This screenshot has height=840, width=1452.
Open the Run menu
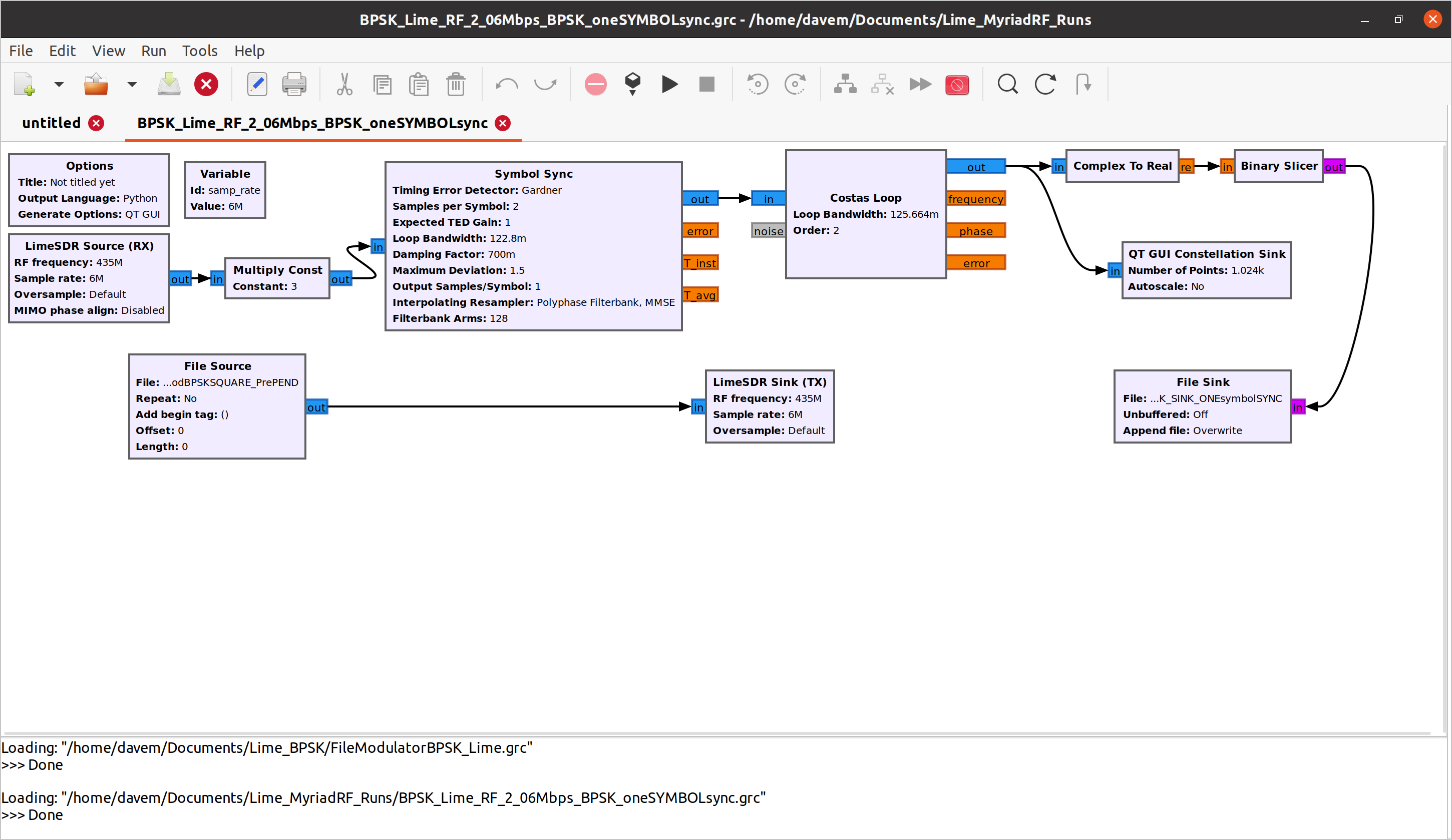[x=153, y=51]
